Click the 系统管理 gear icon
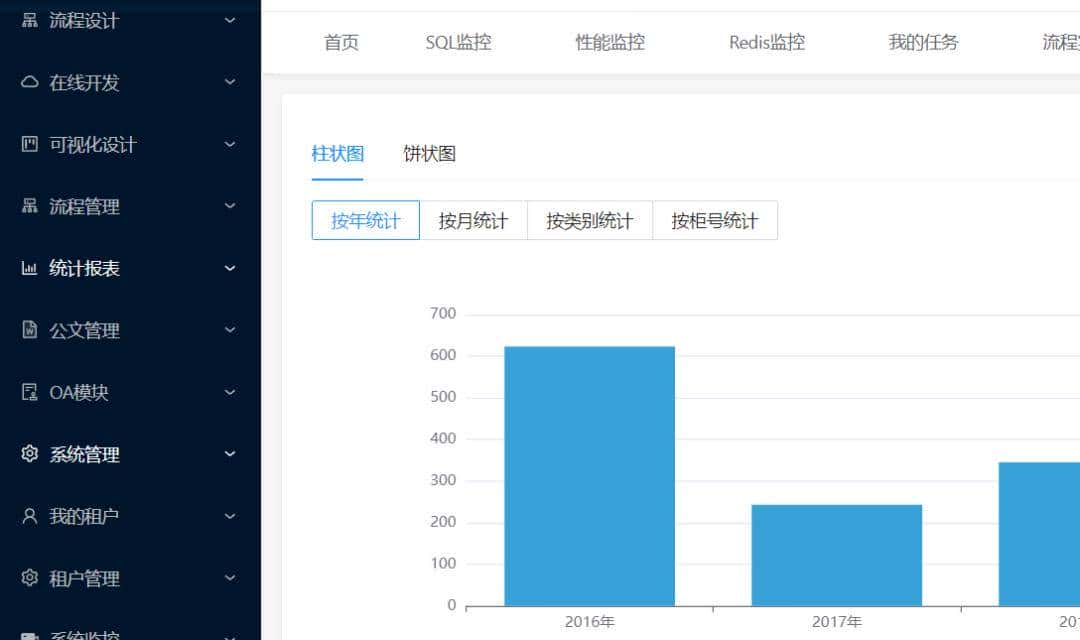This screenshot has height=640, width=1080. (x=30, y=454)
